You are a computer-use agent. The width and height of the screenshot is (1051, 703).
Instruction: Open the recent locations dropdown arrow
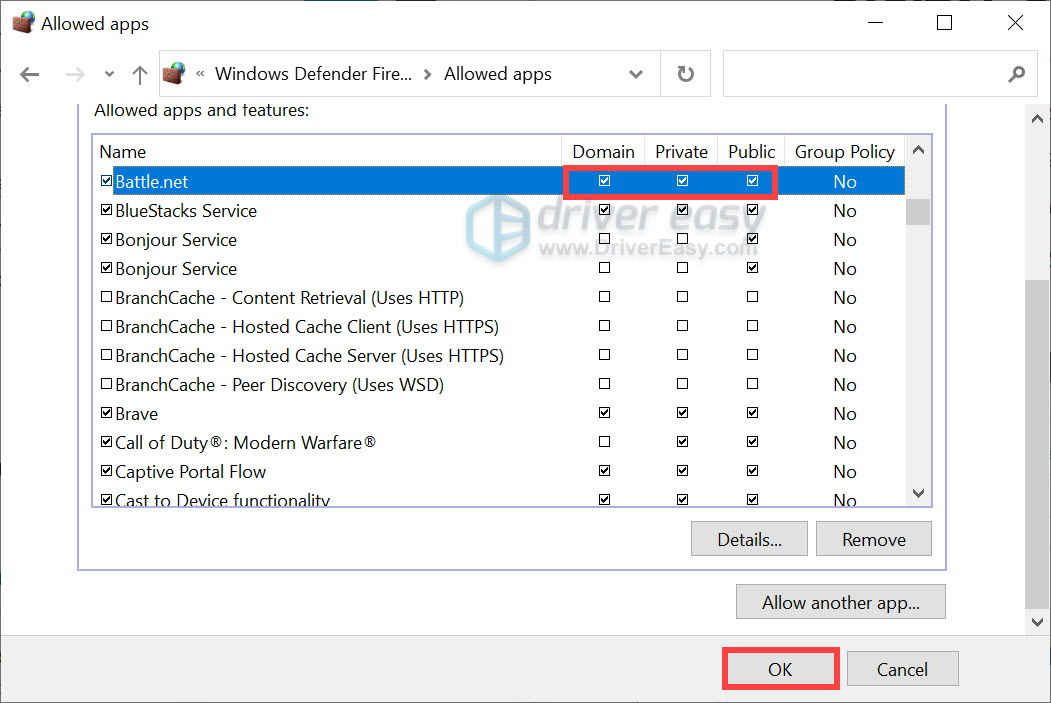pos(109,74)
